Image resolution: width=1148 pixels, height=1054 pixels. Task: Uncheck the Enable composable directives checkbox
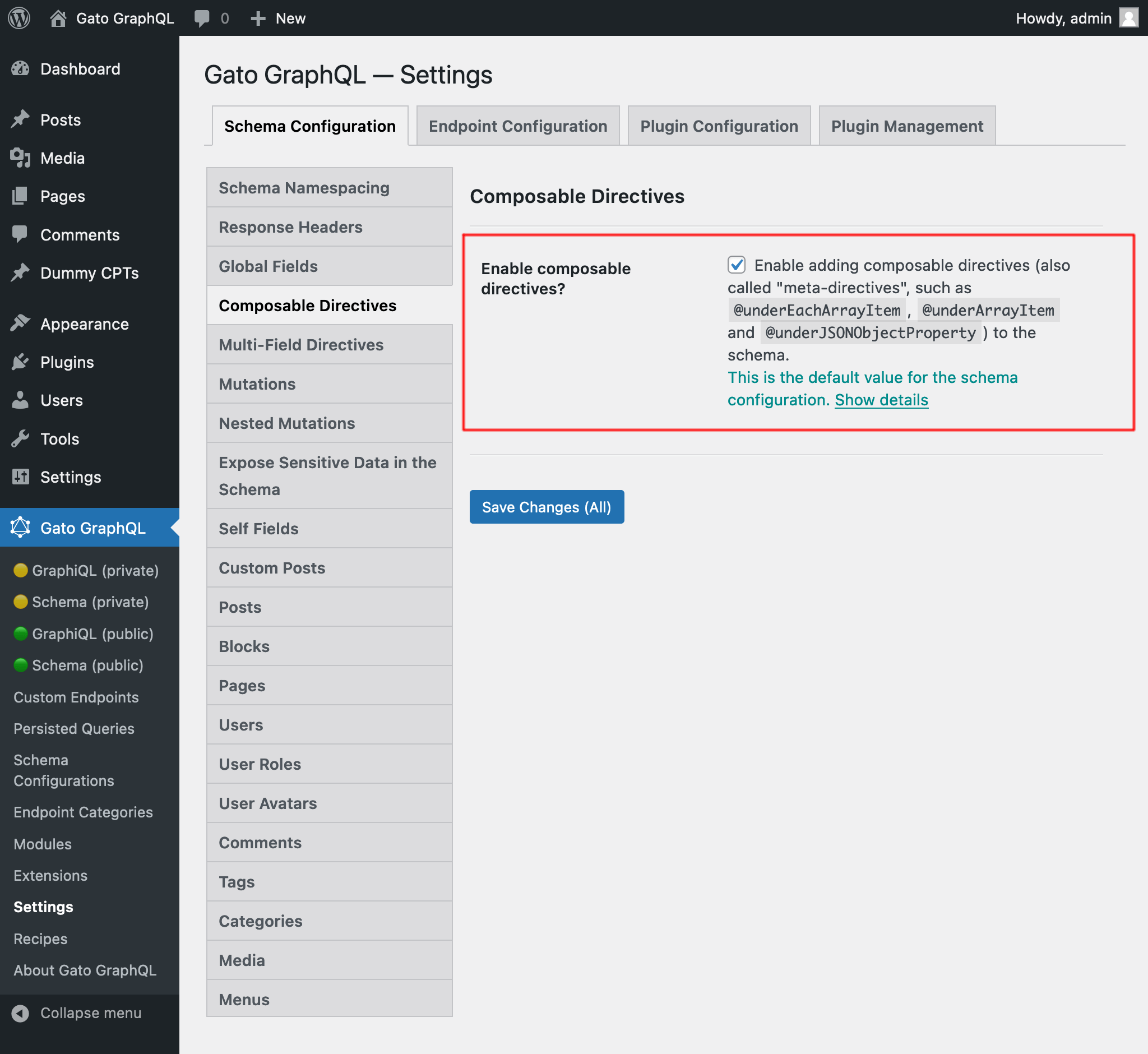[x=736, y=265]
